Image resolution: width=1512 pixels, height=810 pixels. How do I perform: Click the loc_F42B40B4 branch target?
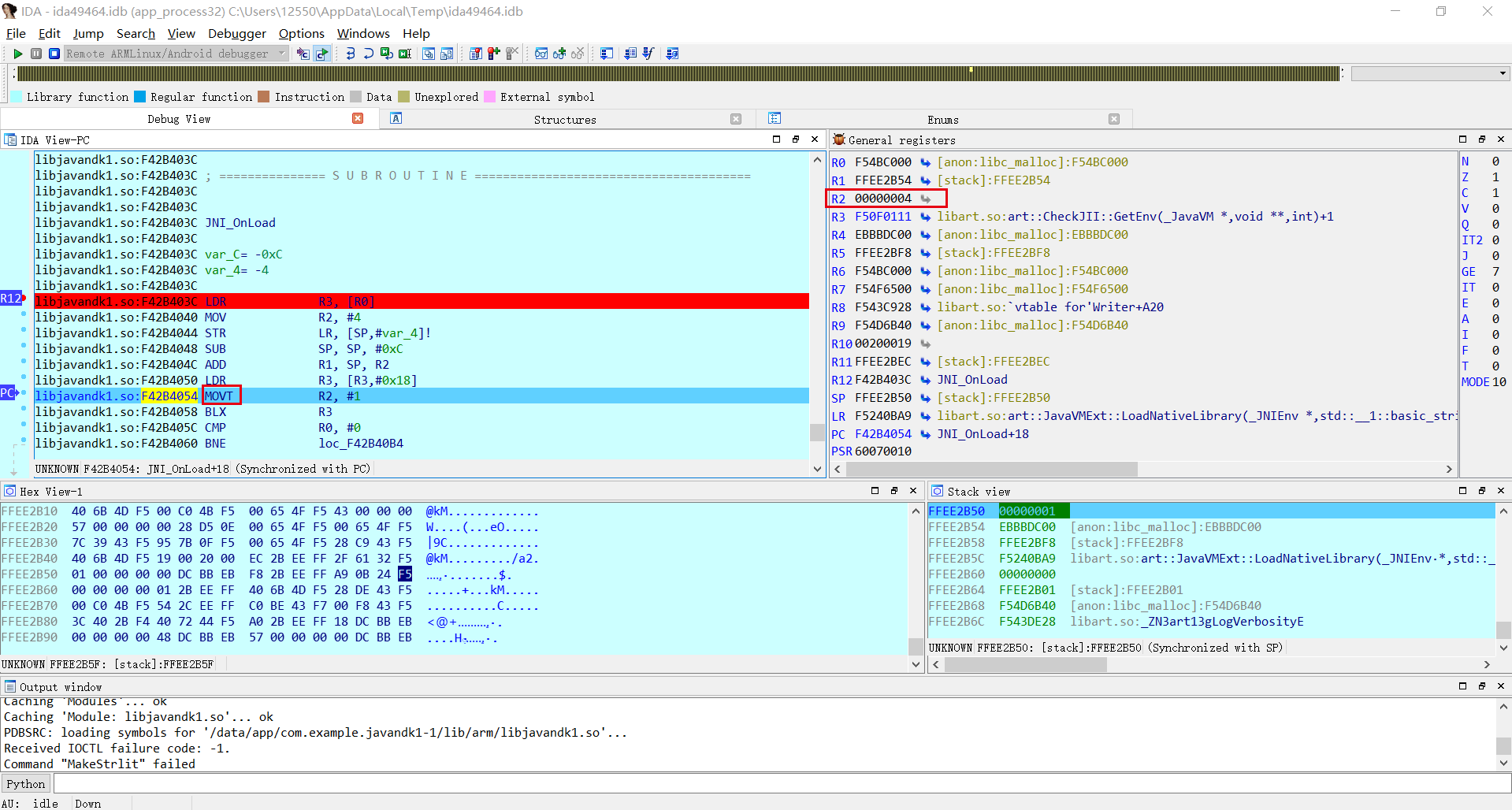361,444
